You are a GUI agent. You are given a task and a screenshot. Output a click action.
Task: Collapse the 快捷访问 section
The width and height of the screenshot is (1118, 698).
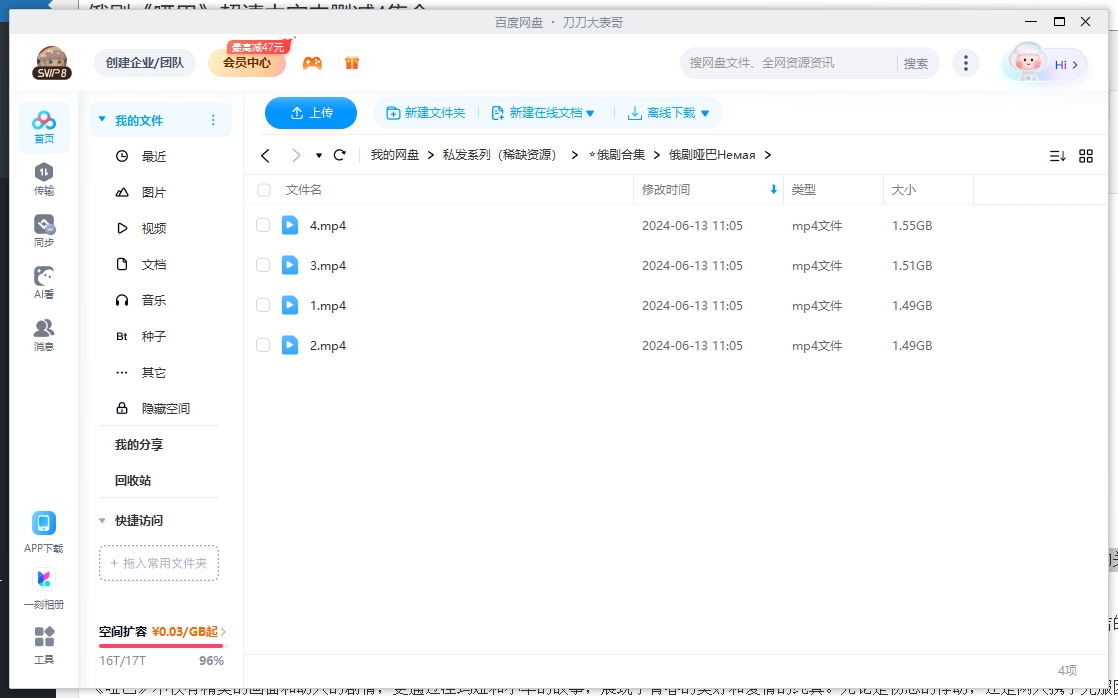(102, 520)
